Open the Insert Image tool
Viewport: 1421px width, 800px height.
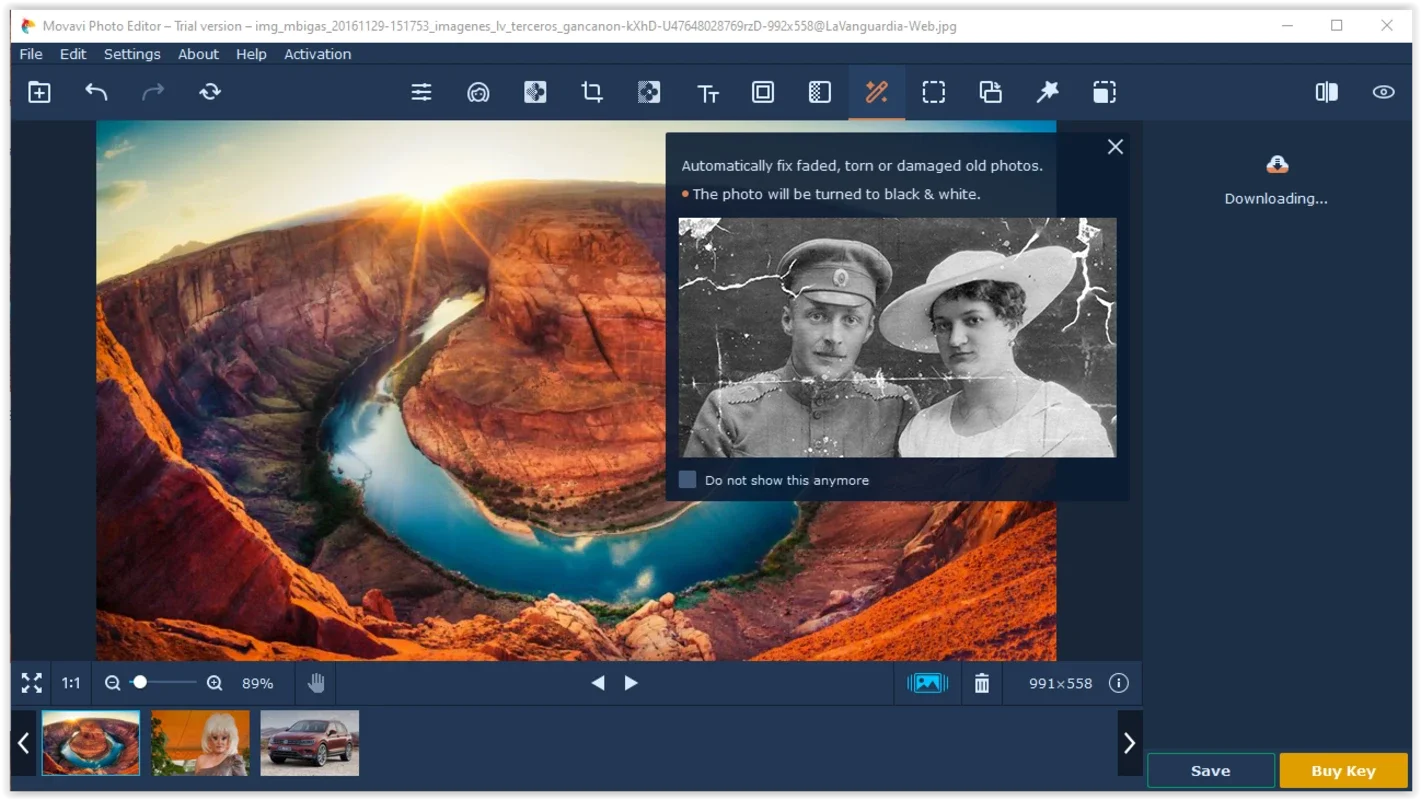(x=990, y=92)
